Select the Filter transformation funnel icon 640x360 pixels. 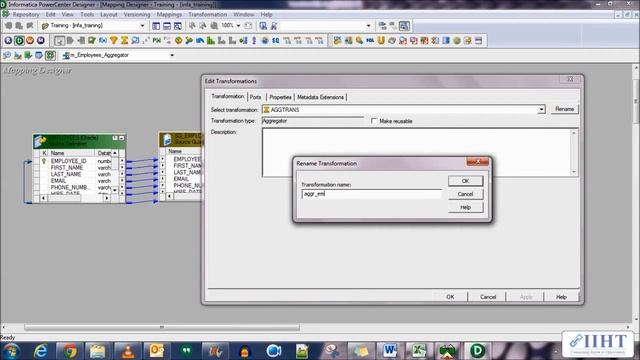(x=114, y=40)
